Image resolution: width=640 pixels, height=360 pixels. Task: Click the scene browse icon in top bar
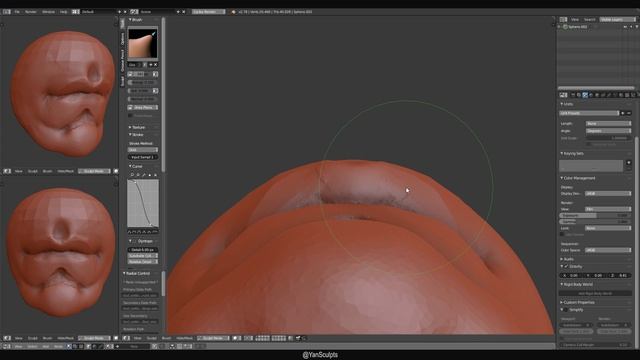[x=134, y=12]
